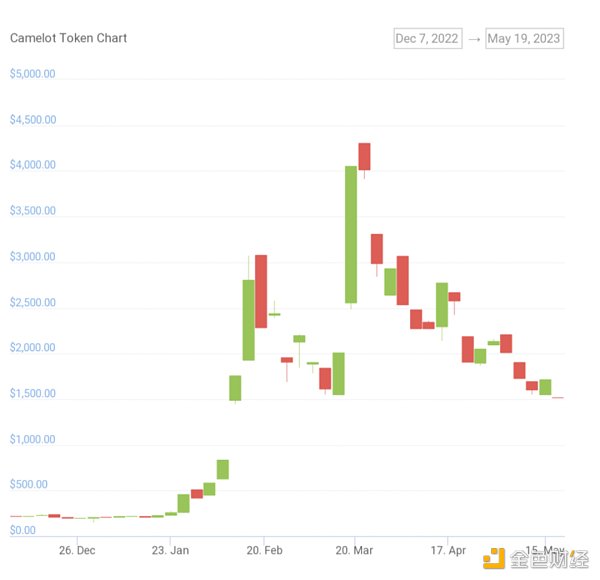Click the last green candle near 15. May
The image size is (600, 580).
(x=545, y=387)
